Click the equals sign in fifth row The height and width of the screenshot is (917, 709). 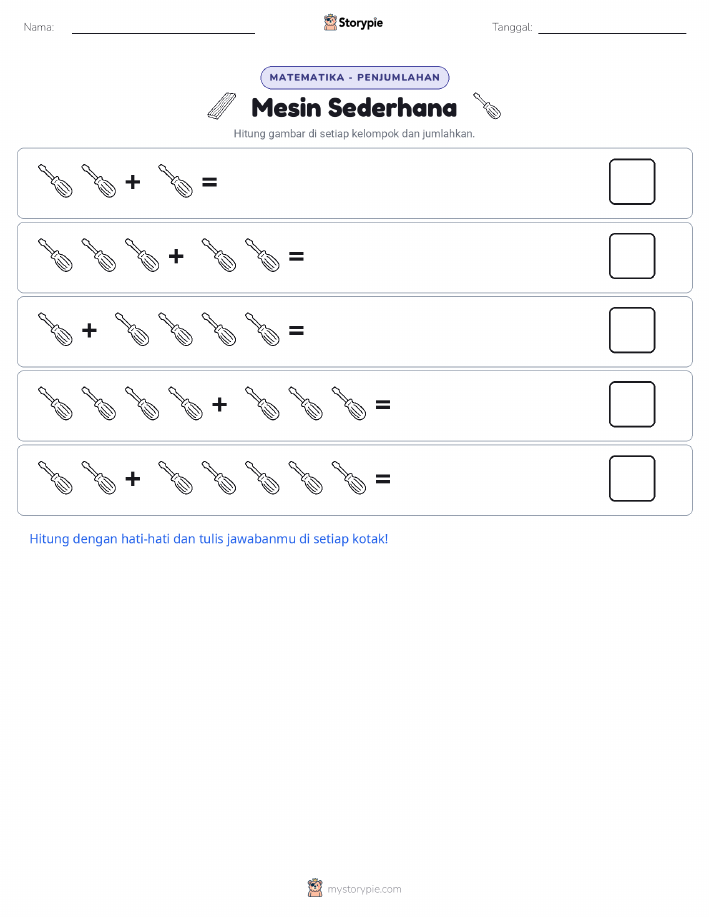tap(383, 479)
